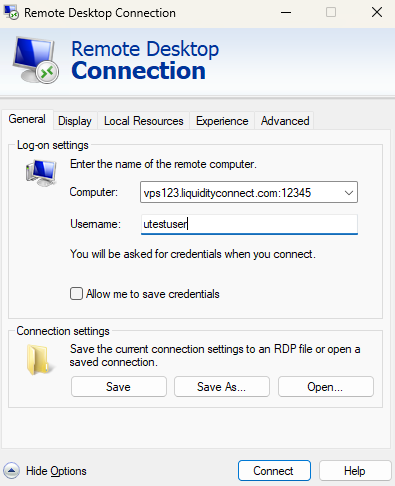Click the Hide Options label

coord(56,471)
